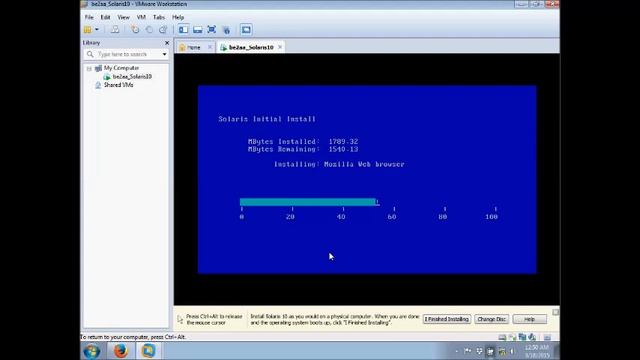Click the Solaris Initial Install heading
Viewport: 640px width, 360px height.
point(267,119)
